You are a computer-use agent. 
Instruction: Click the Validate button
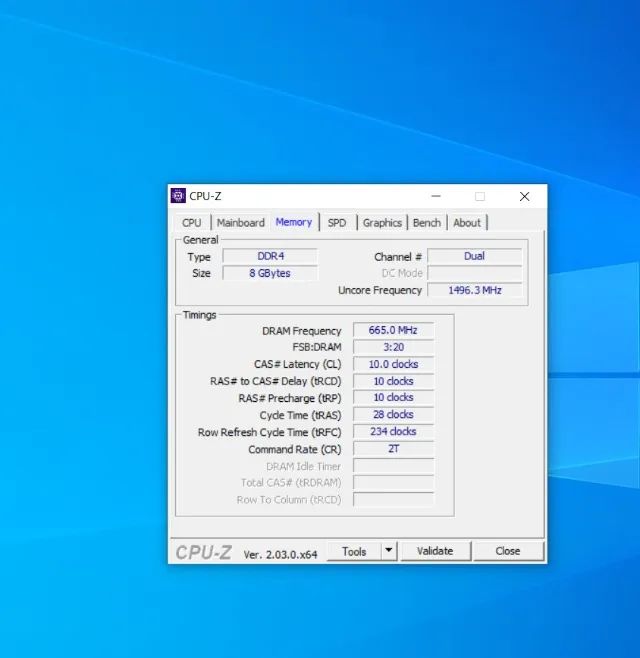click(x=435, y=551)
